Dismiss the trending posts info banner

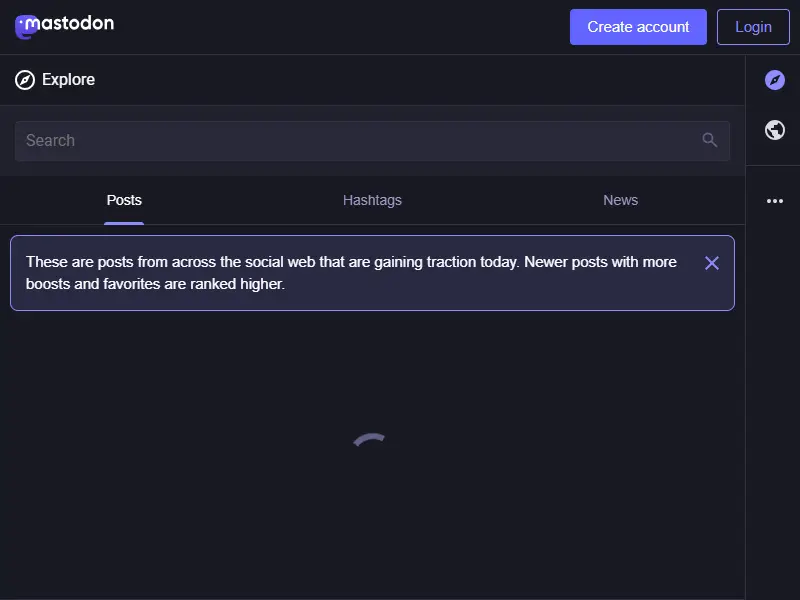(711, 263)
